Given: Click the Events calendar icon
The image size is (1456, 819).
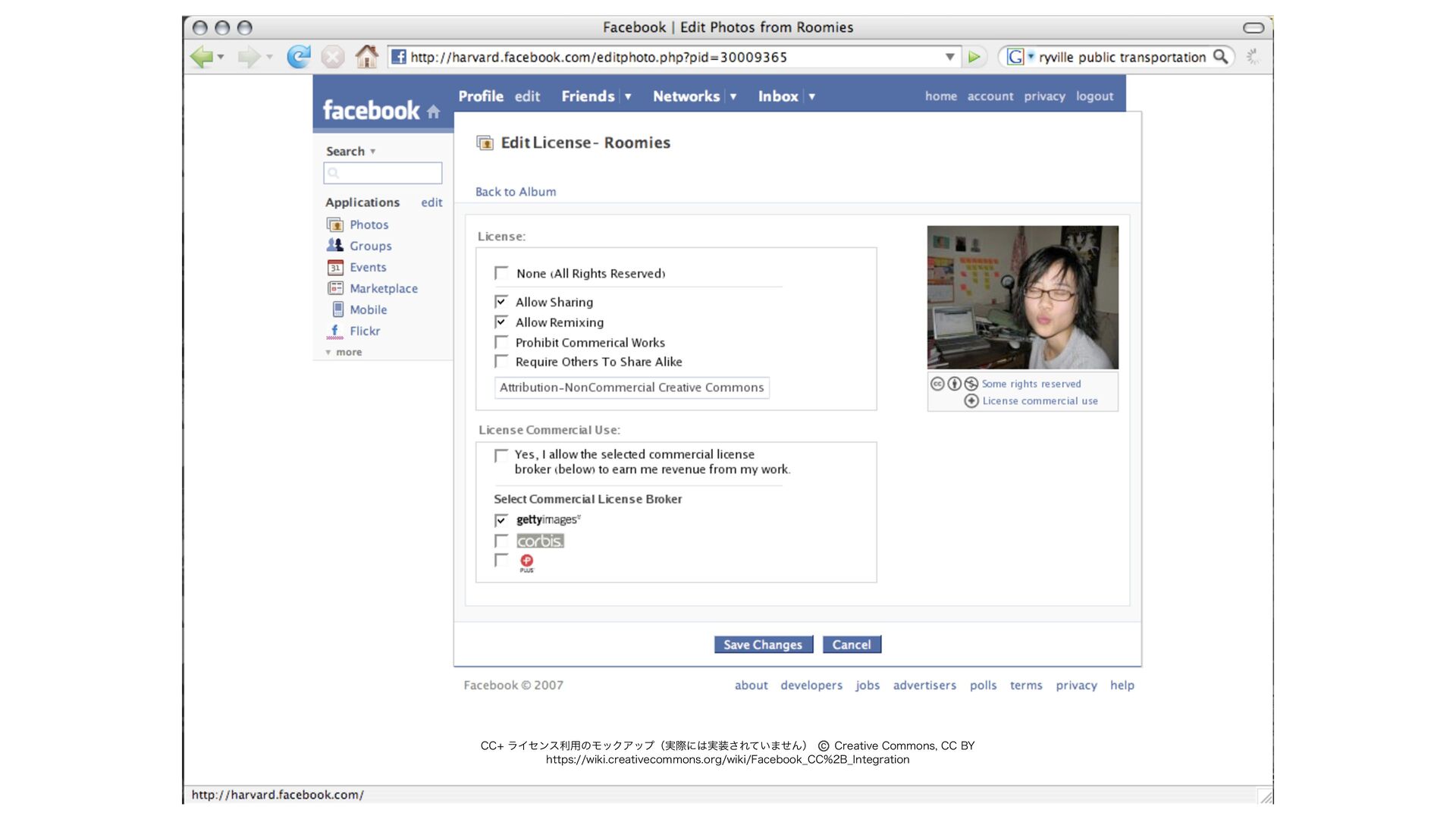Looking at the screenshot, I should click(335, 268).
